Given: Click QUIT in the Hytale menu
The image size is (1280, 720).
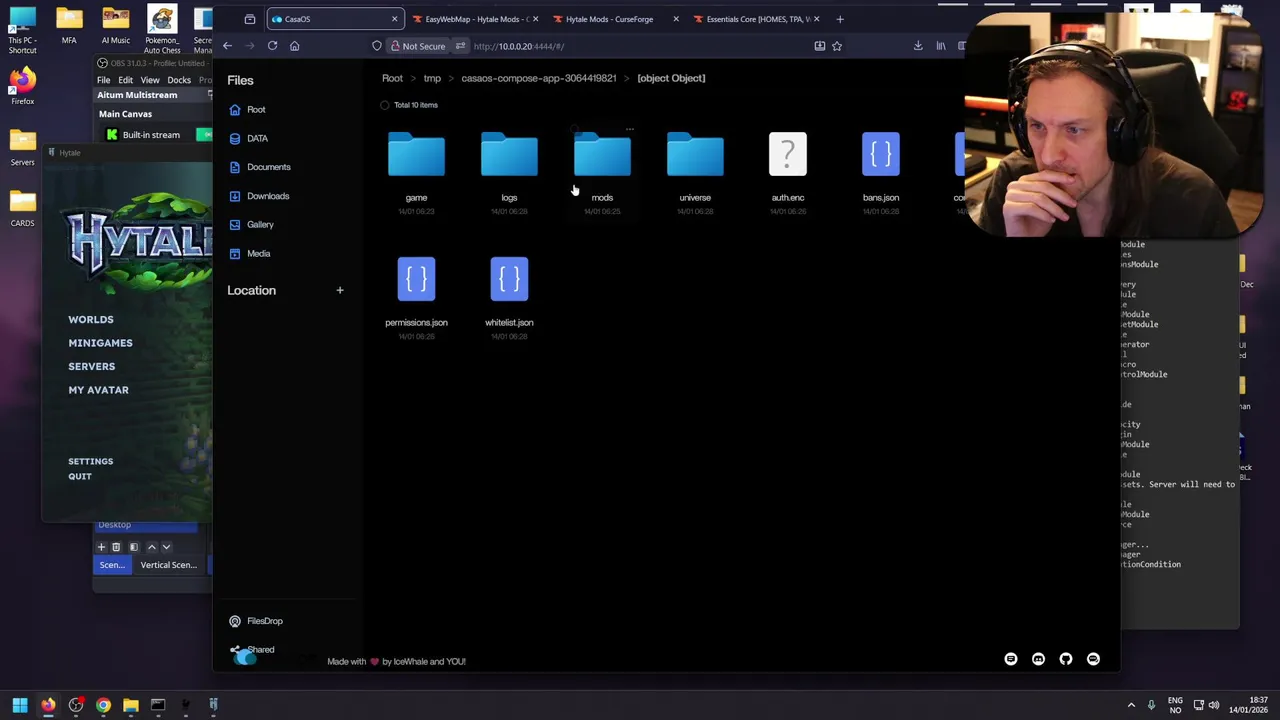Looking at the screenshot, I should point(80,476).
